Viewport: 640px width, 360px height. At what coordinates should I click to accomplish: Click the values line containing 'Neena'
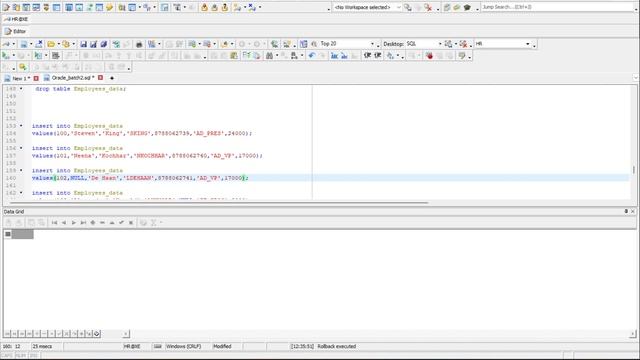coord(147,156)
